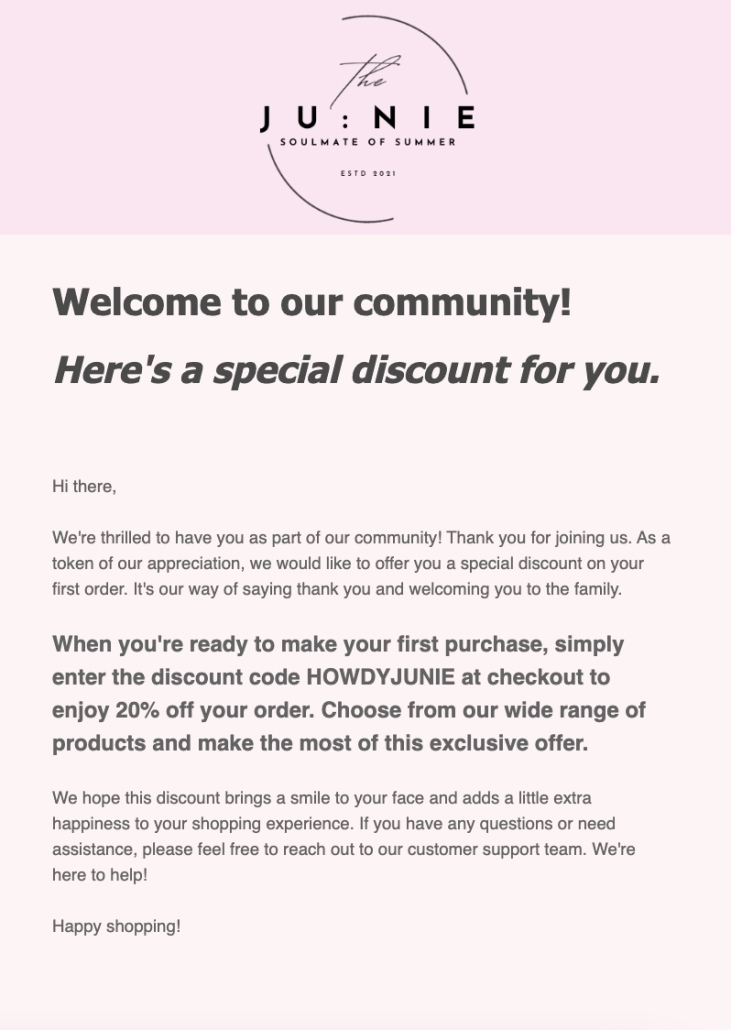Click the "ESTD 2021" text in the logo
731x1030 pixels.
coord(368,173)
